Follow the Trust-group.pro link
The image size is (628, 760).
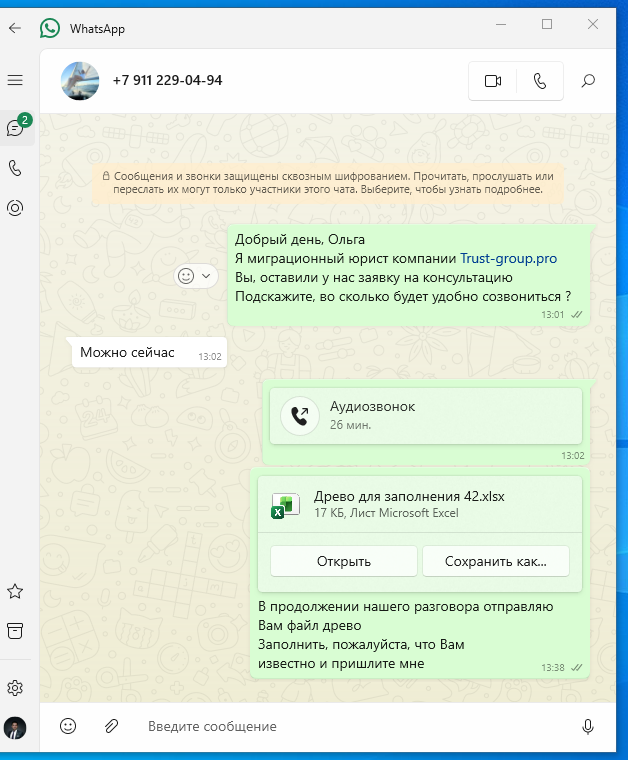coord(508,258)
